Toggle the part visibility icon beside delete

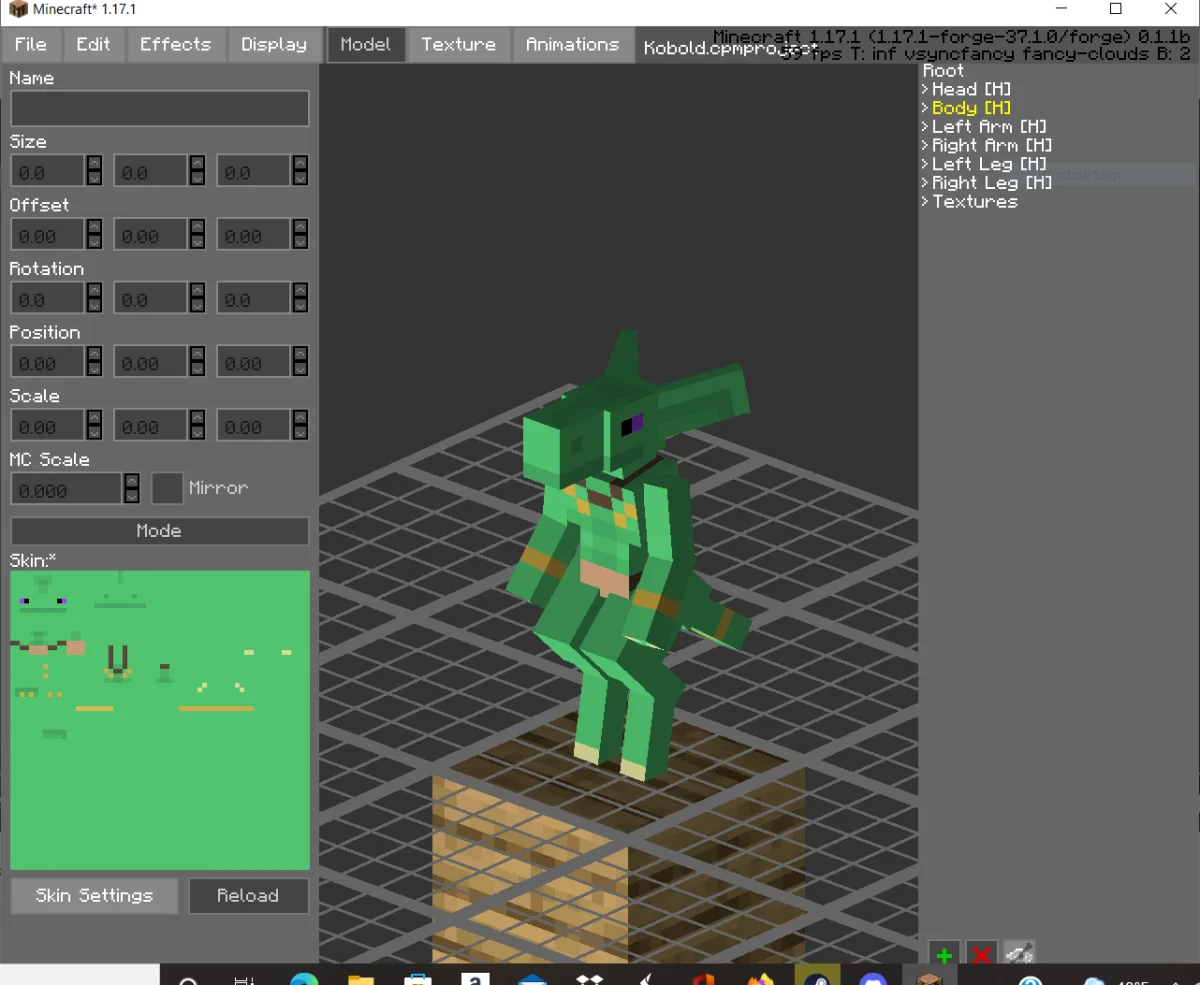(x=1019, y=954)
